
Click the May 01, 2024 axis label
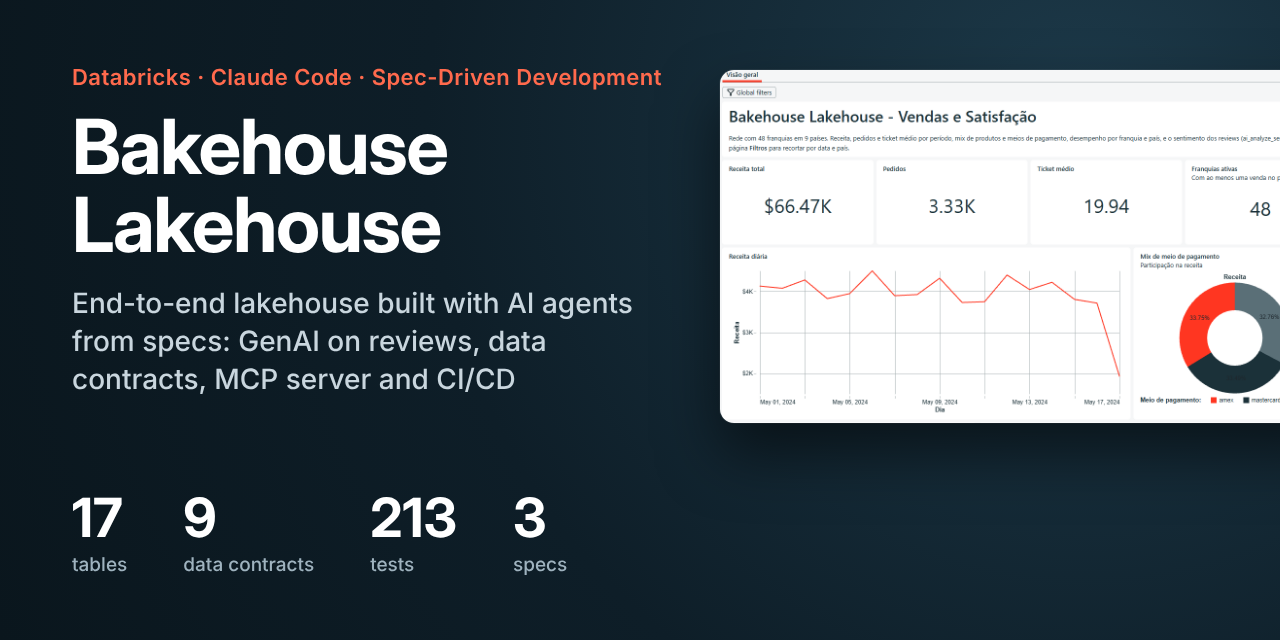pos(777,402)
